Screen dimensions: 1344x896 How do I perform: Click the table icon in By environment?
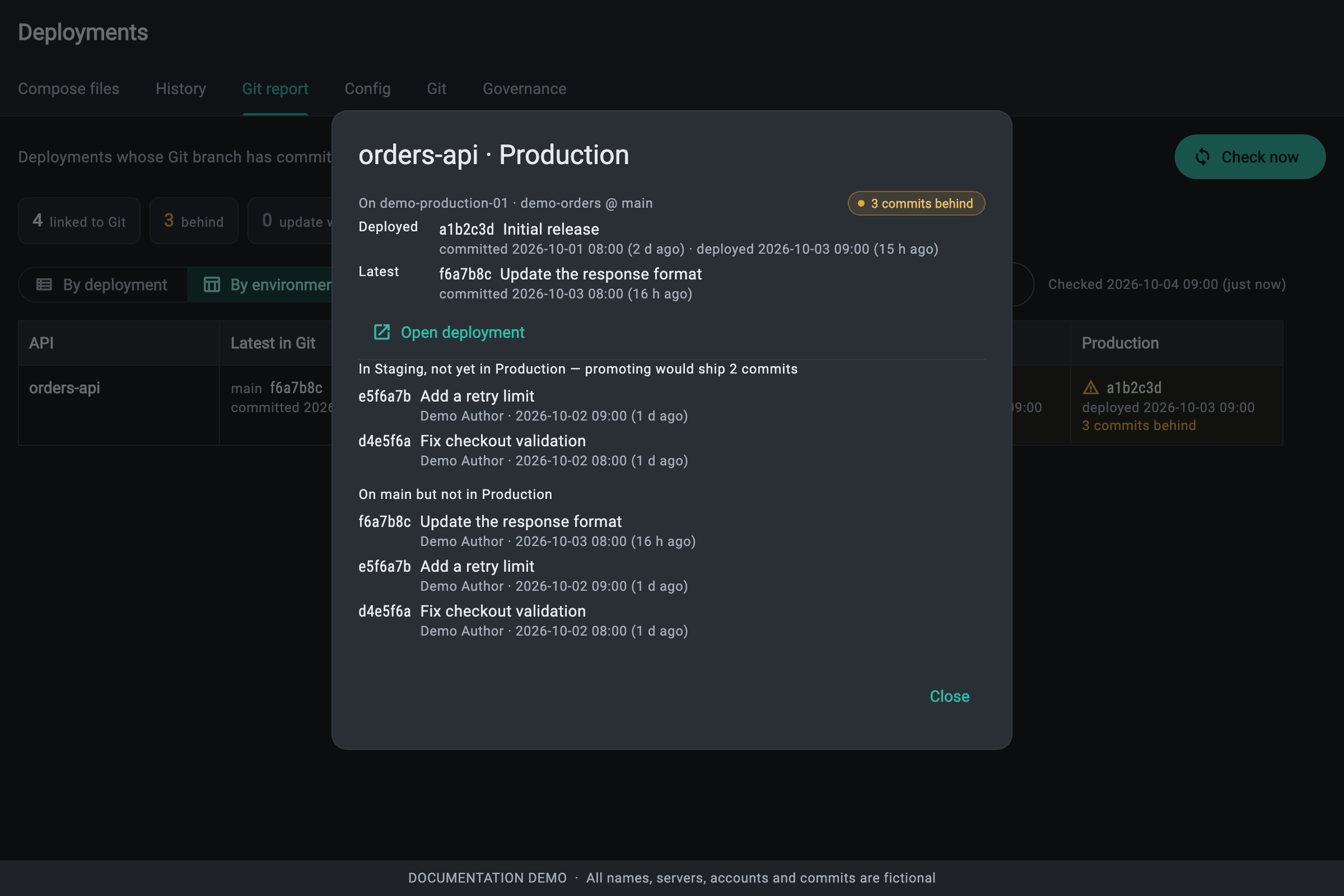pyautogui.click(x=212, y=284)
